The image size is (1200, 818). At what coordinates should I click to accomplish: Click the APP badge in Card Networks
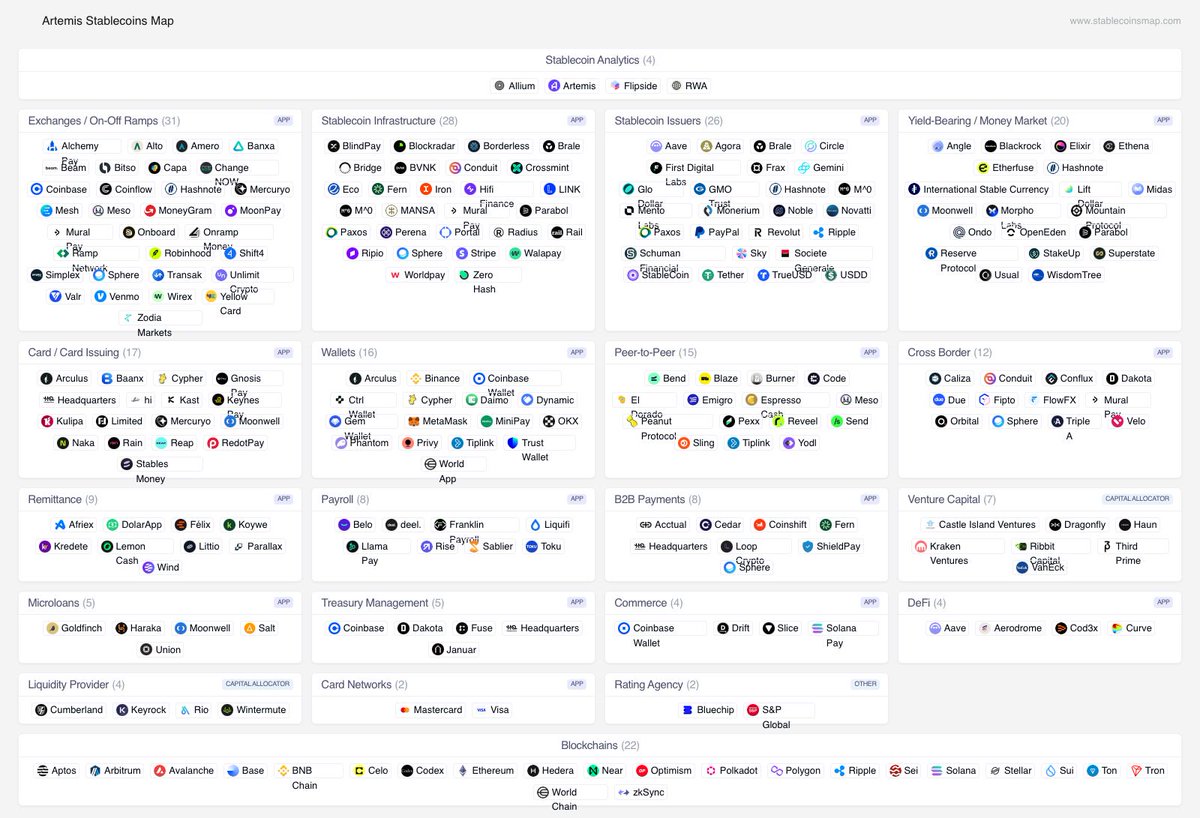[577, 684]
